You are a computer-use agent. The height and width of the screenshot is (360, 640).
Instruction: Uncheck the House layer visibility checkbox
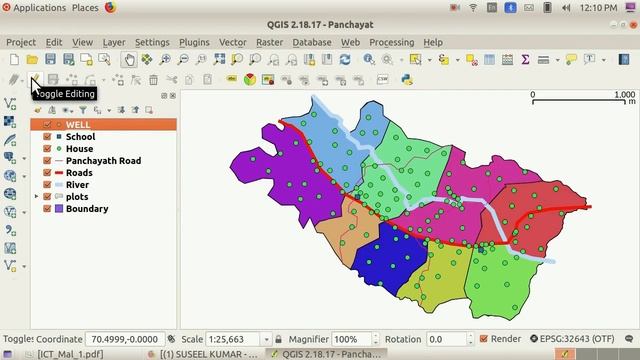point(47,149)
